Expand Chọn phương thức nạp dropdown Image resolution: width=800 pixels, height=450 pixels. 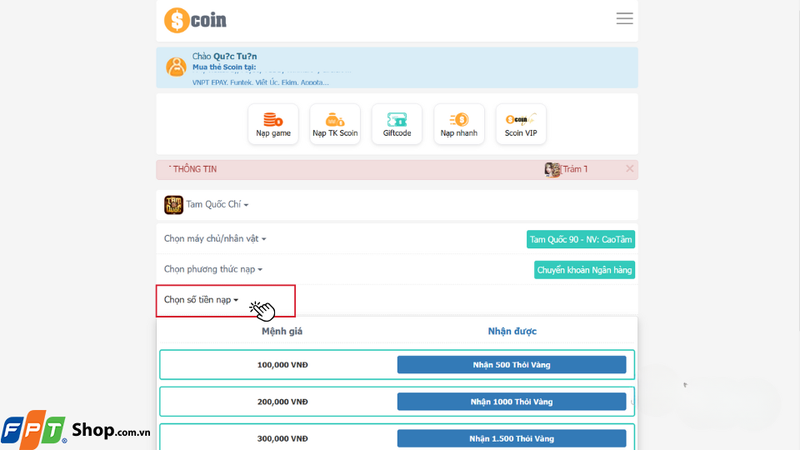click(213, 269)
